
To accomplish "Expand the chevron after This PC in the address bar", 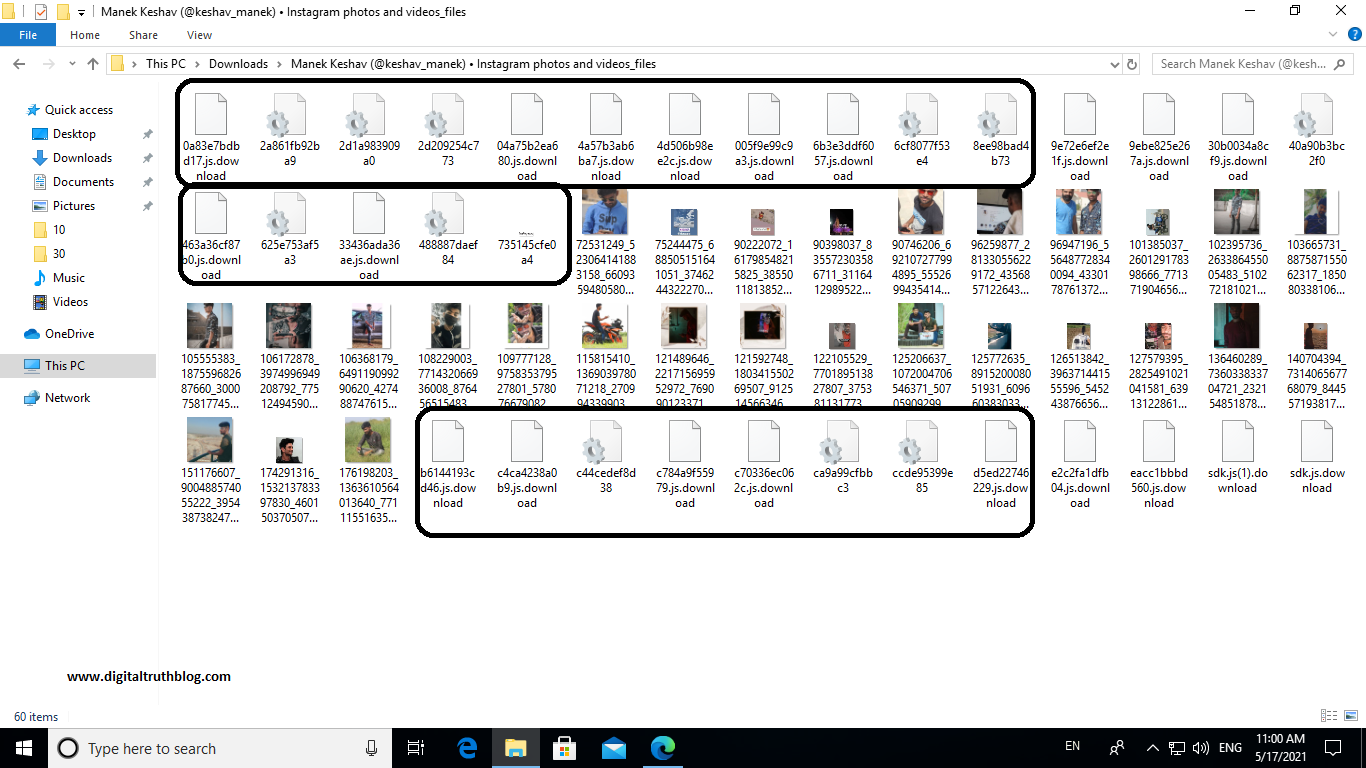I will 197,64.
